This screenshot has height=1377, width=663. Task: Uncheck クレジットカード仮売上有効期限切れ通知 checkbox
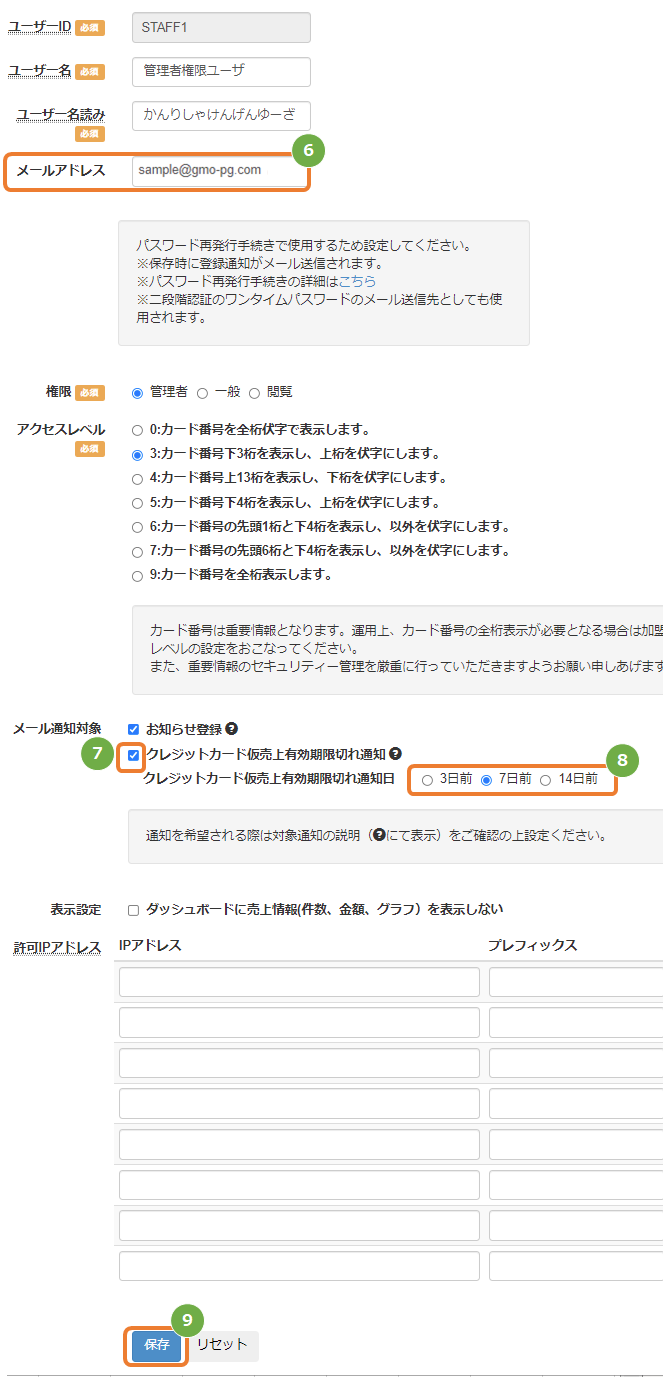tap(134, 754)
